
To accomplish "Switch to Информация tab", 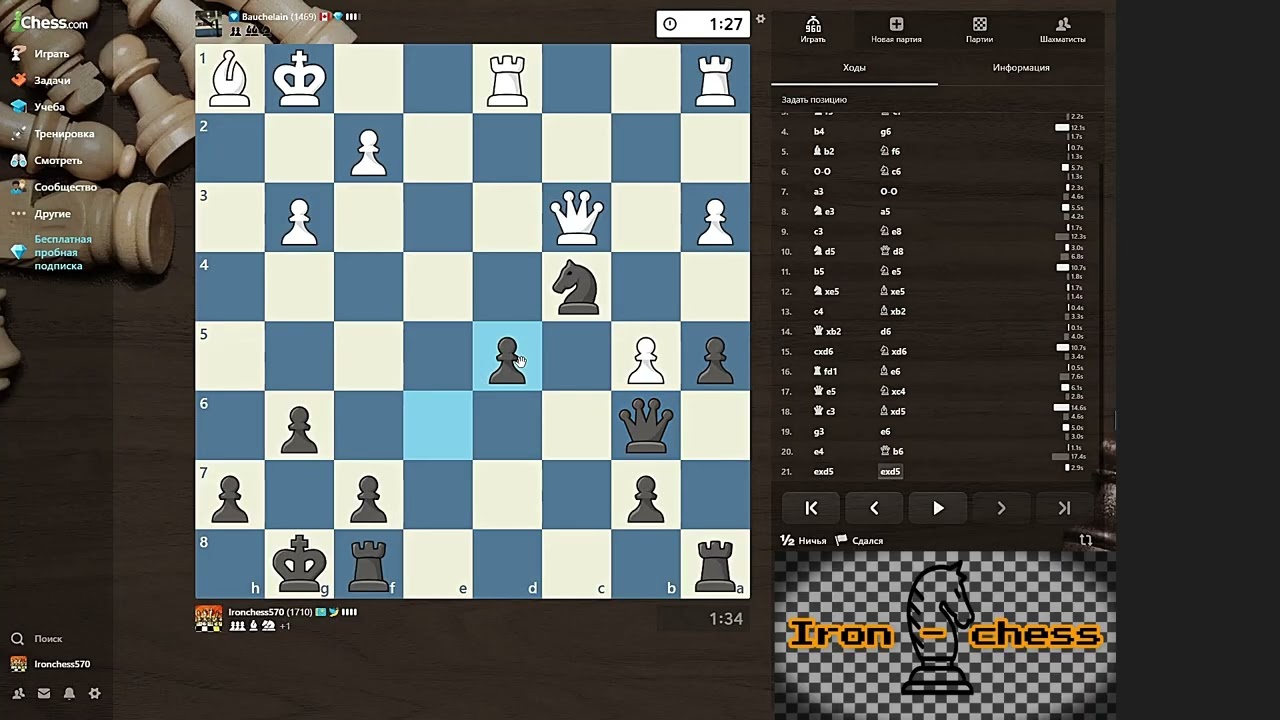I will click(x=1021, y=68).
